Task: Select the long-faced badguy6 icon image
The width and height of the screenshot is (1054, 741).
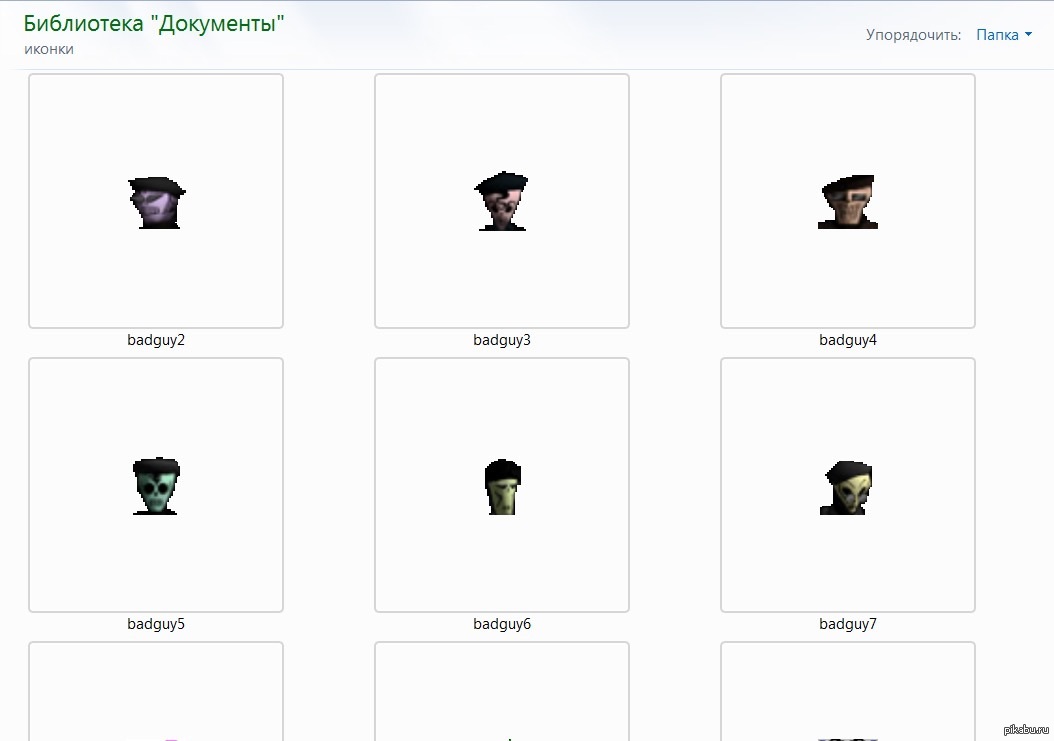Action: (x=503, y=487)
